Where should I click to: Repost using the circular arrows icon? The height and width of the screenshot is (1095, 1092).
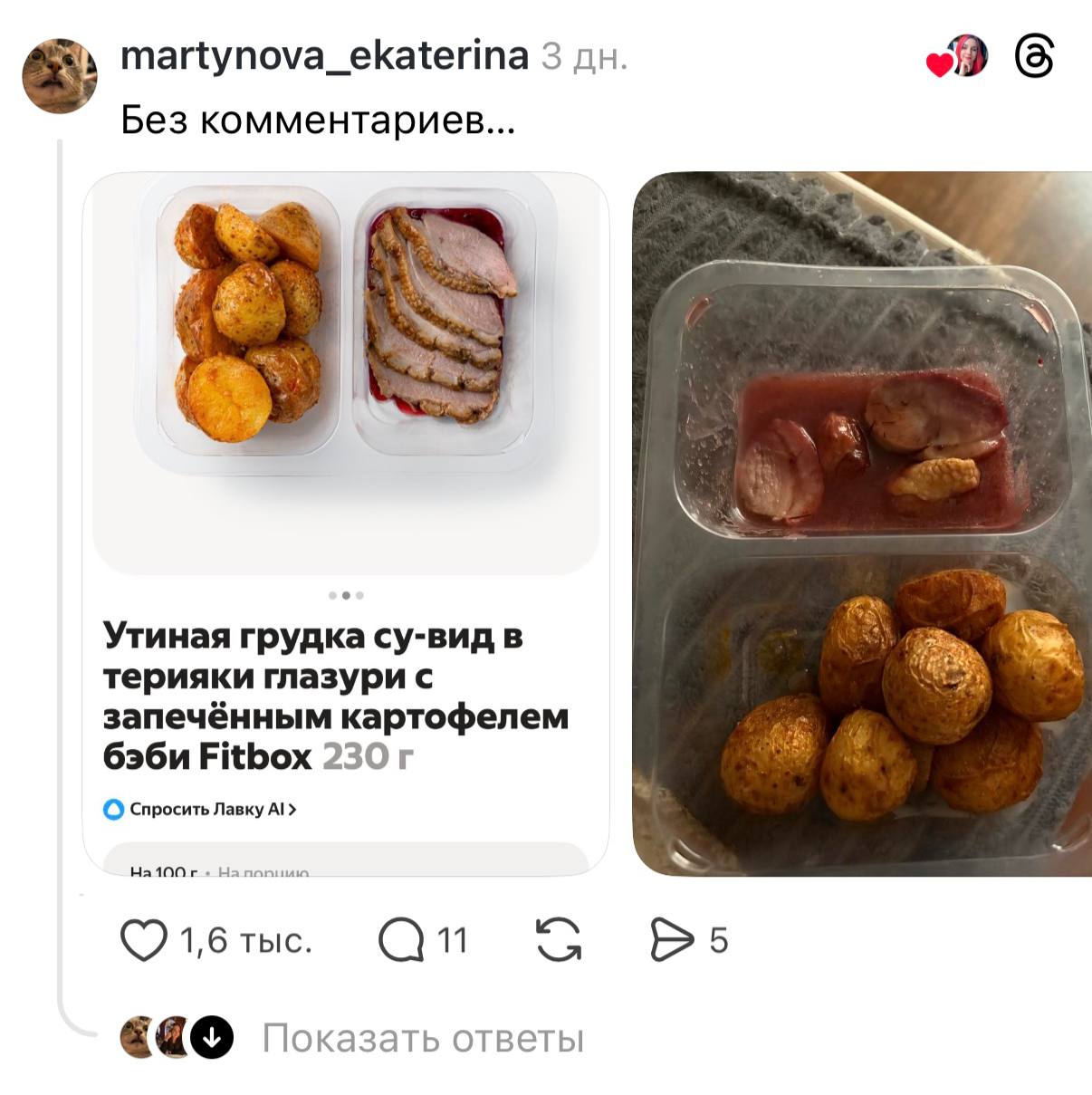[559, 940]
